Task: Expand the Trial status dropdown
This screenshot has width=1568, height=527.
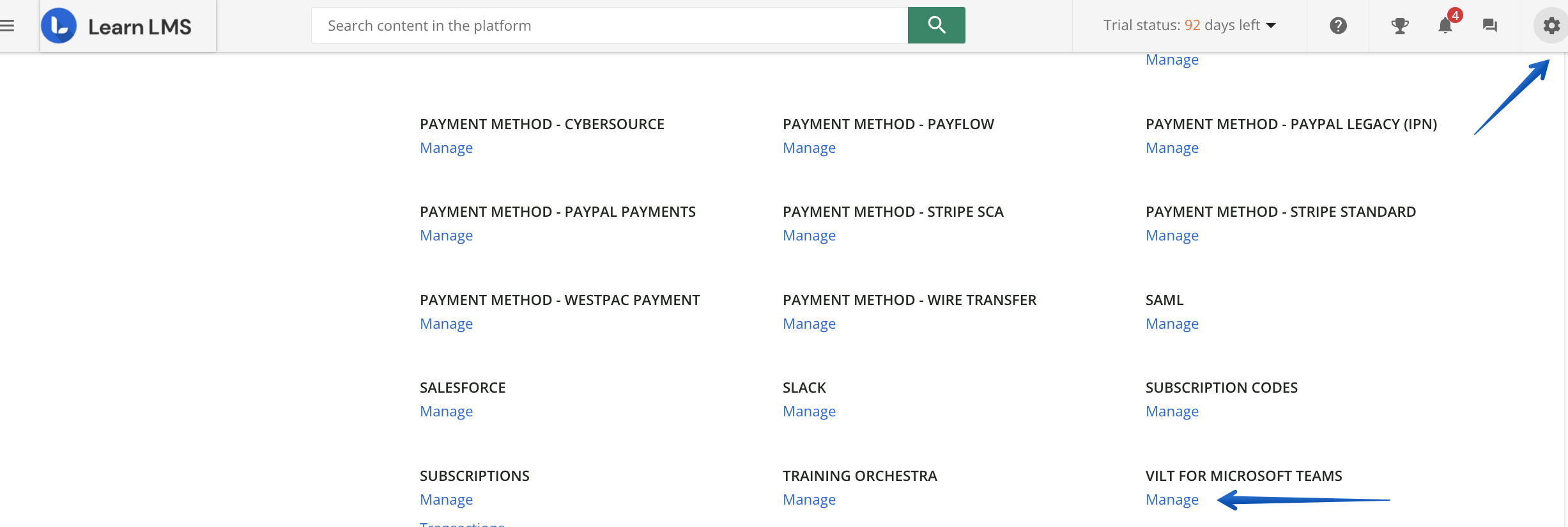Action: click(1189, 25)
